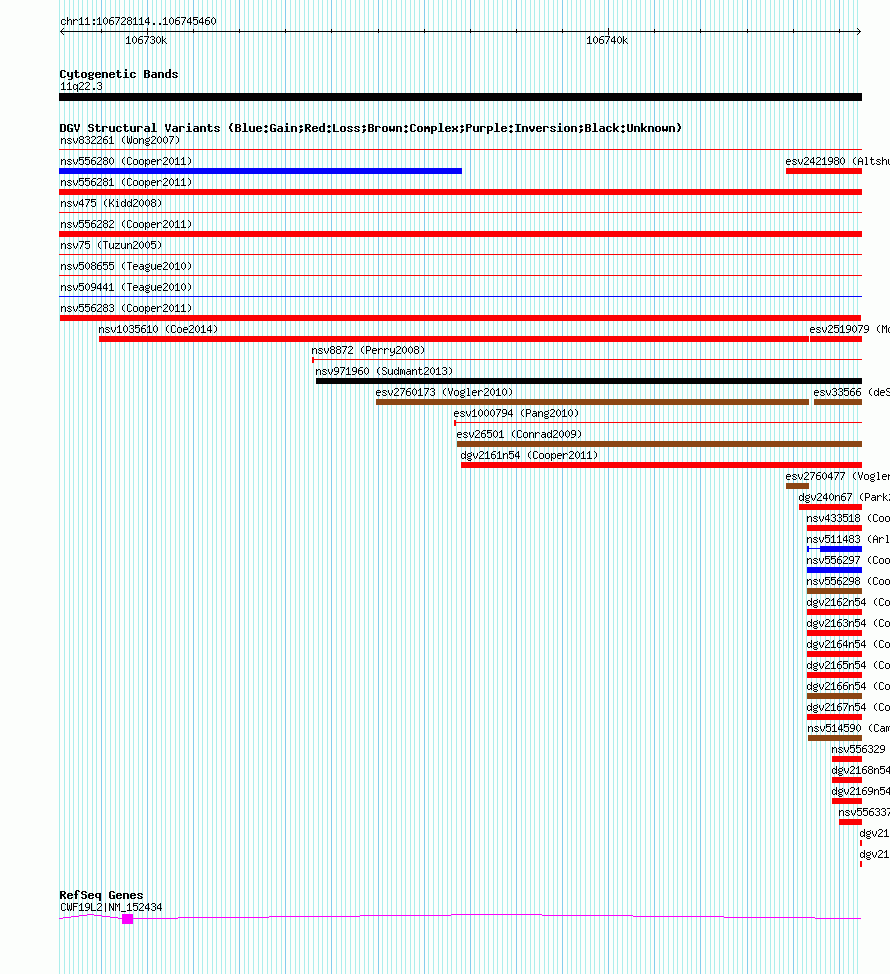890x974 pixels.
Task: Click the Cytogenetic Bands track title
Action: 119,74
